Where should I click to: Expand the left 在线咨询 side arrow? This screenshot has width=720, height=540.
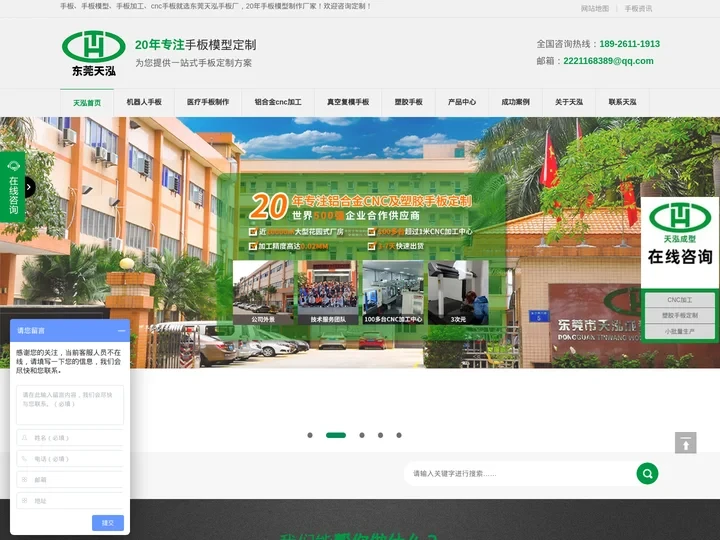pos(29,187)
